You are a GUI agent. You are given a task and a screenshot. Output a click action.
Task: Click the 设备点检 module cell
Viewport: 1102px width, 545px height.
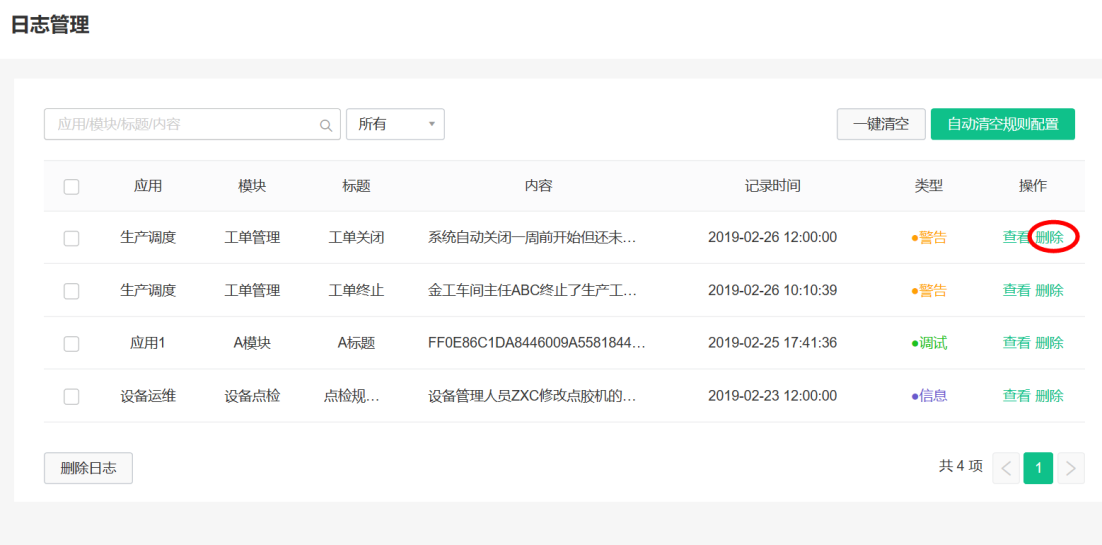[x=252, y=396]
